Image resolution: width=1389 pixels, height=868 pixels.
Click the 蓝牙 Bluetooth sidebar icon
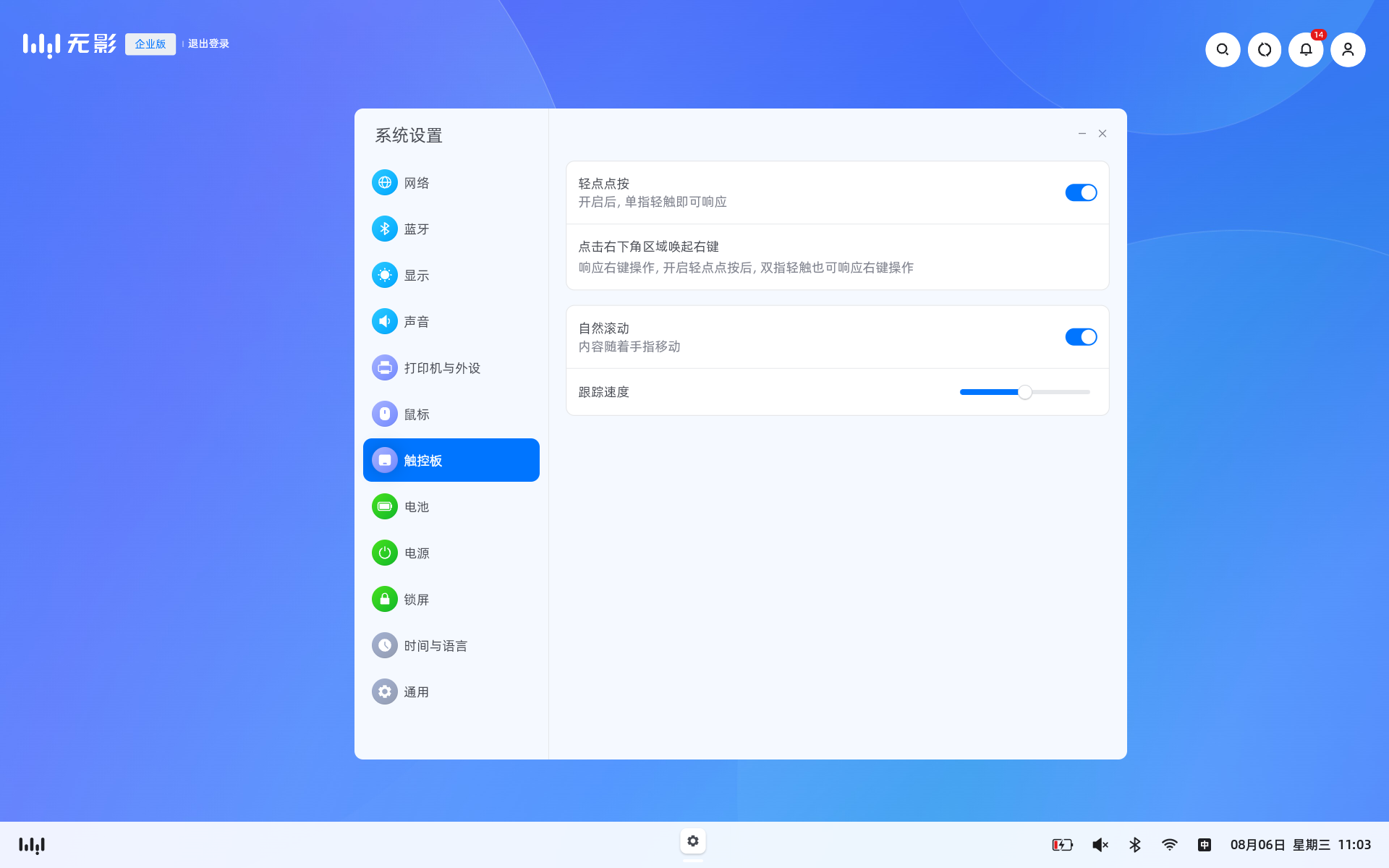385,229
